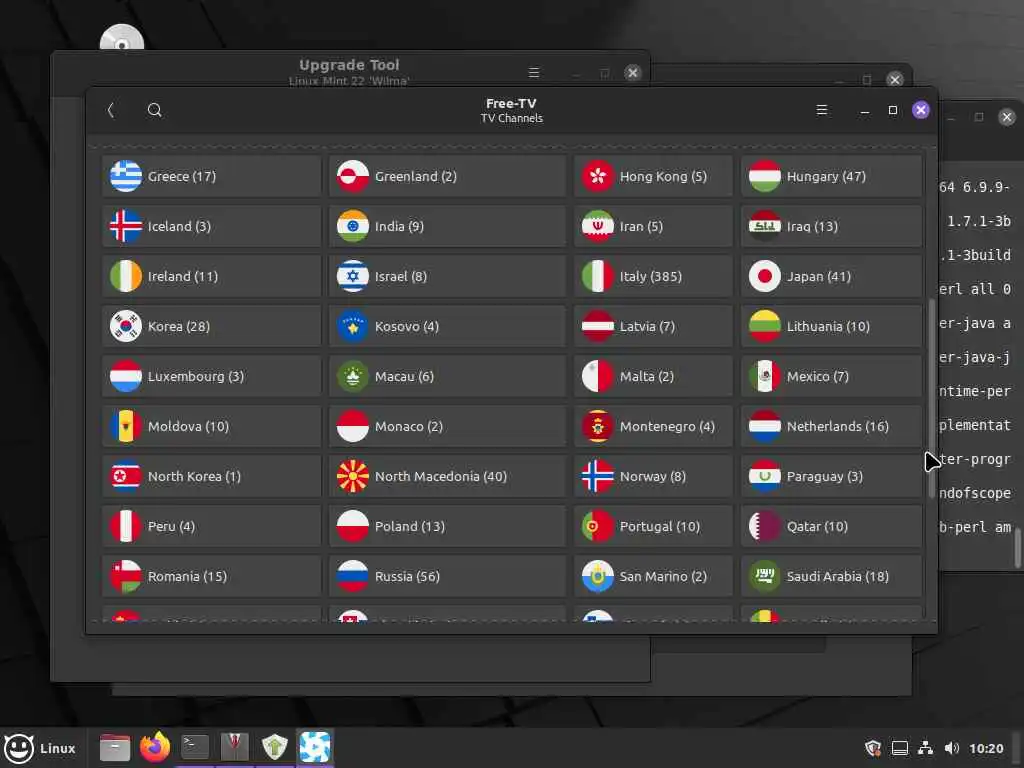
Task: Open the shield security icon in tray
Action: (872, 748)
